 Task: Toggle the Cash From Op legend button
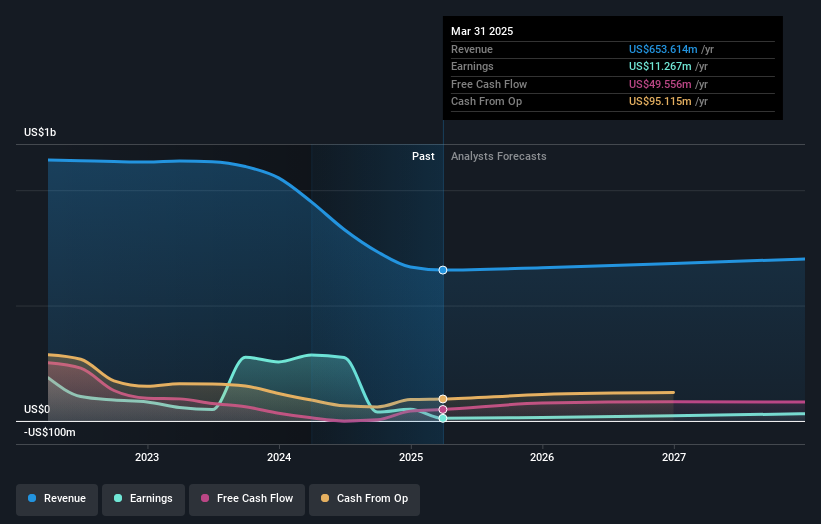[x=364, y=498]
